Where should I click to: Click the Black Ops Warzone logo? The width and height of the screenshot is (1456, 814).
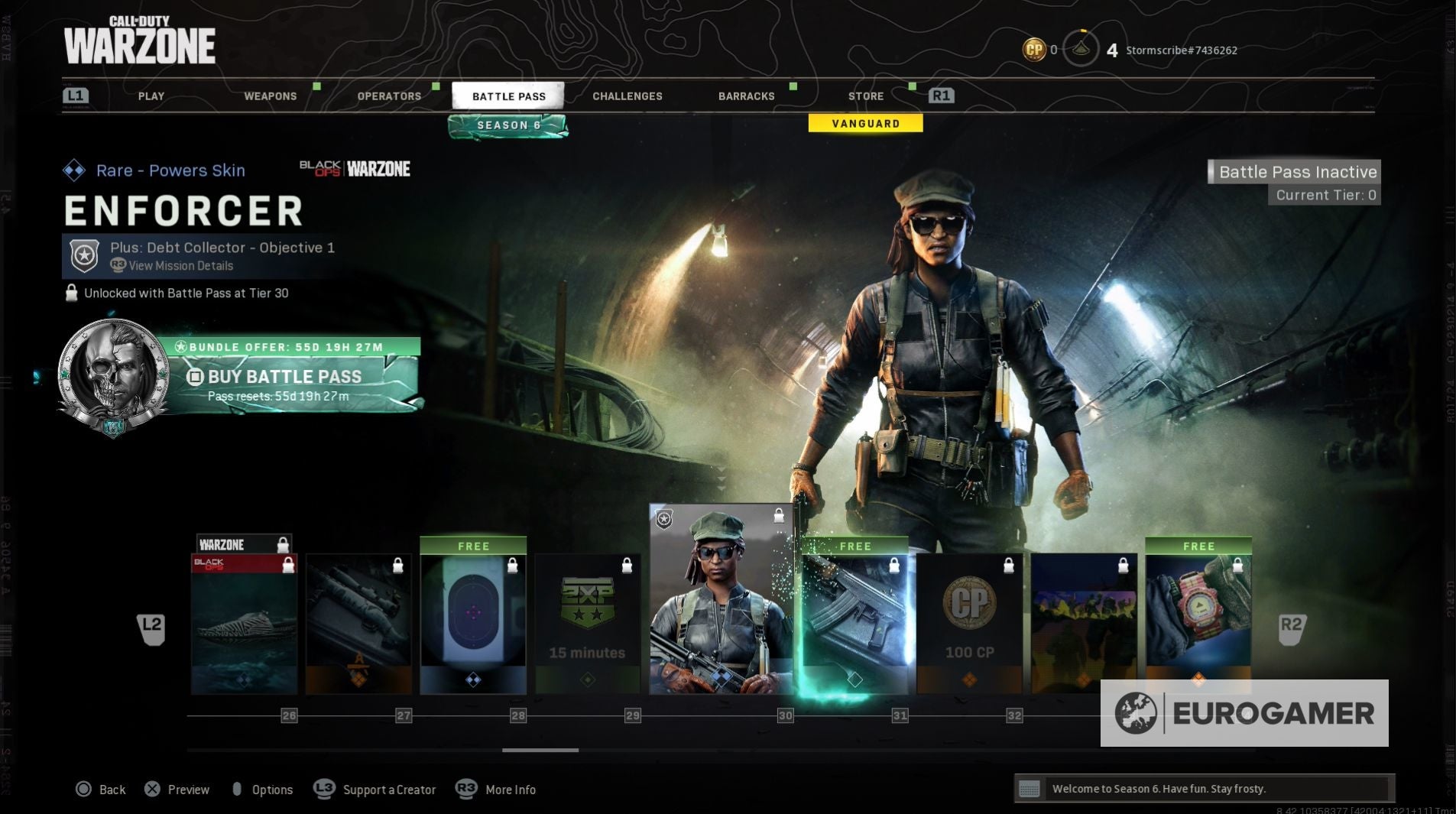click(x=355, y=169)
